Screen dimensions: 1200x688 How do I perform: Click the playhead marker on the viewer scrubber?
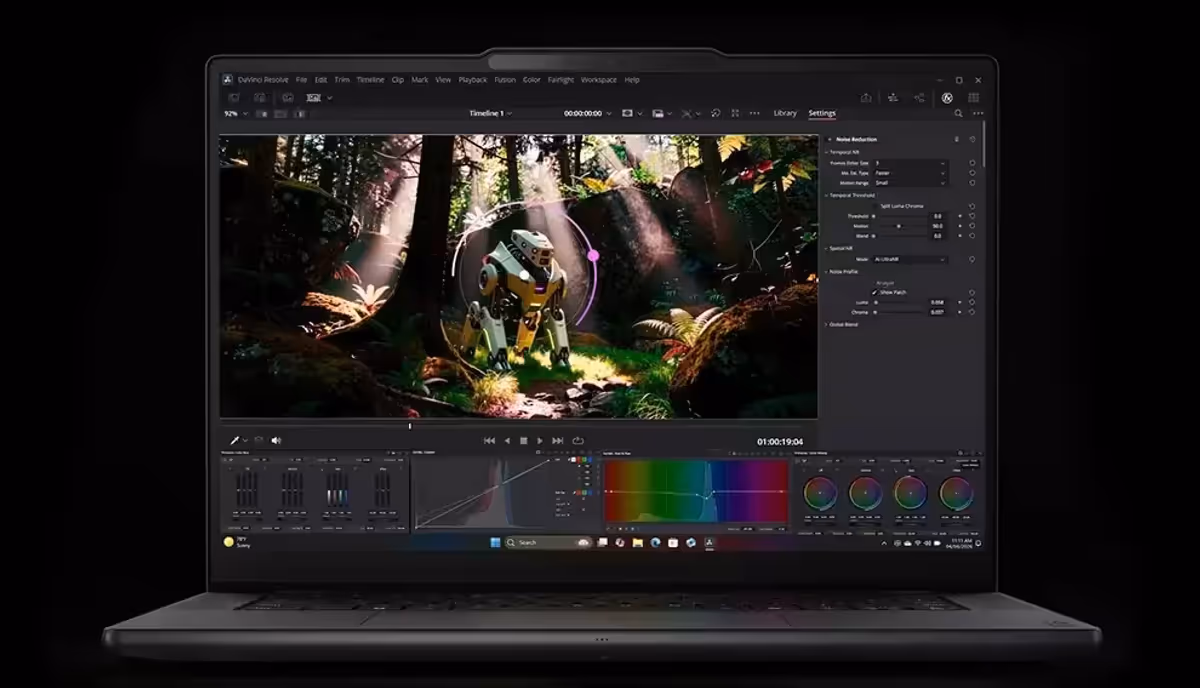click(x=409, y=426)
